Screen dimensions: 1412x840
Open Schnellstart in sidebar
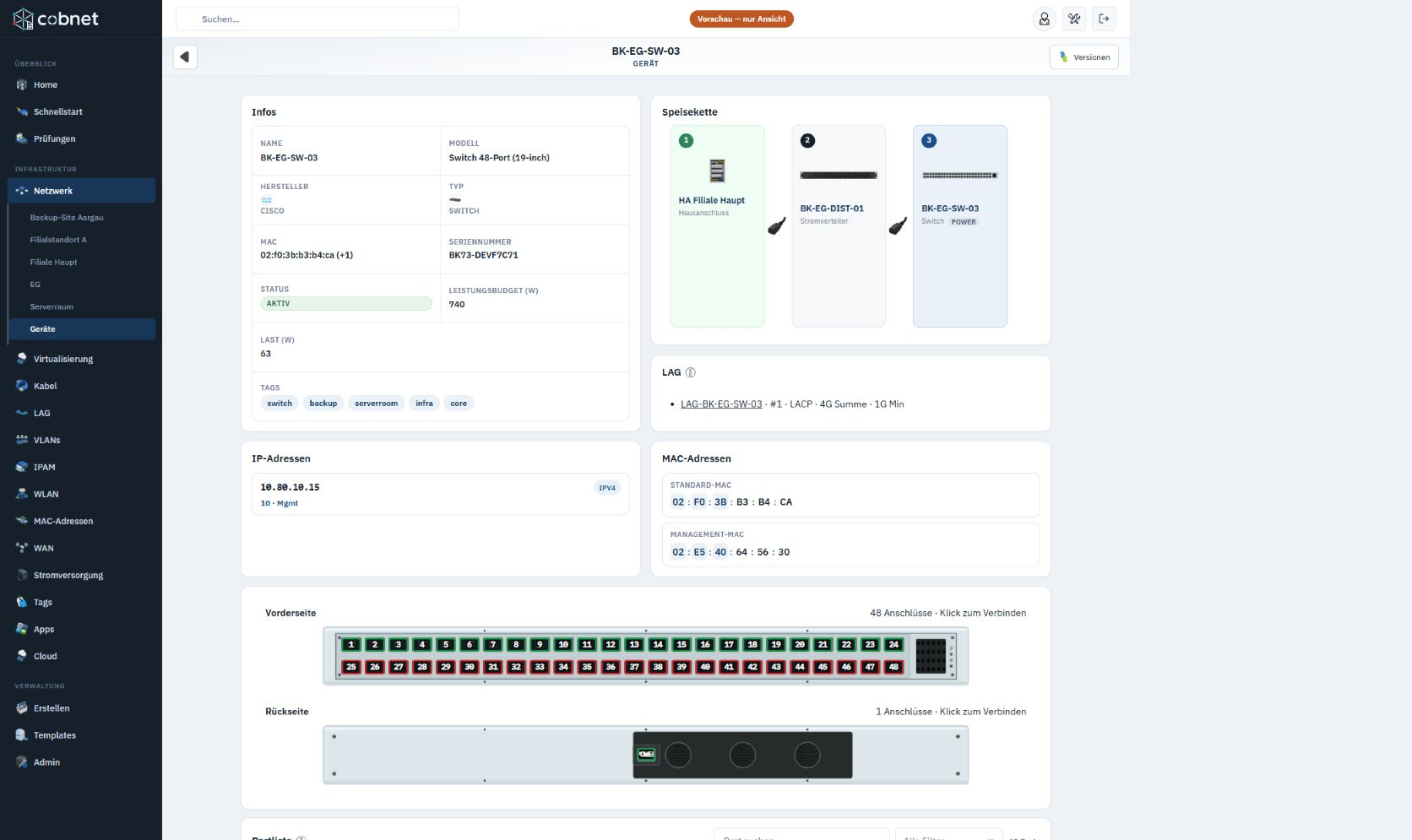81,111
